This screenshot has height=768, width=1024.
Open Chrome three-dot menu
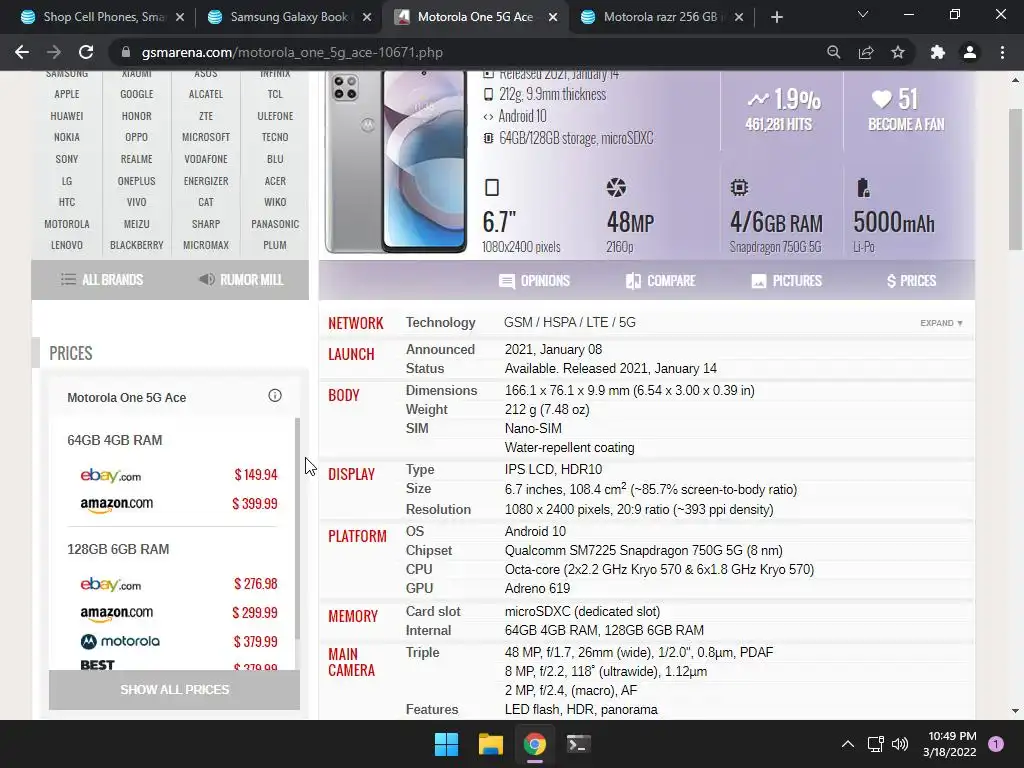(1002, 52)
